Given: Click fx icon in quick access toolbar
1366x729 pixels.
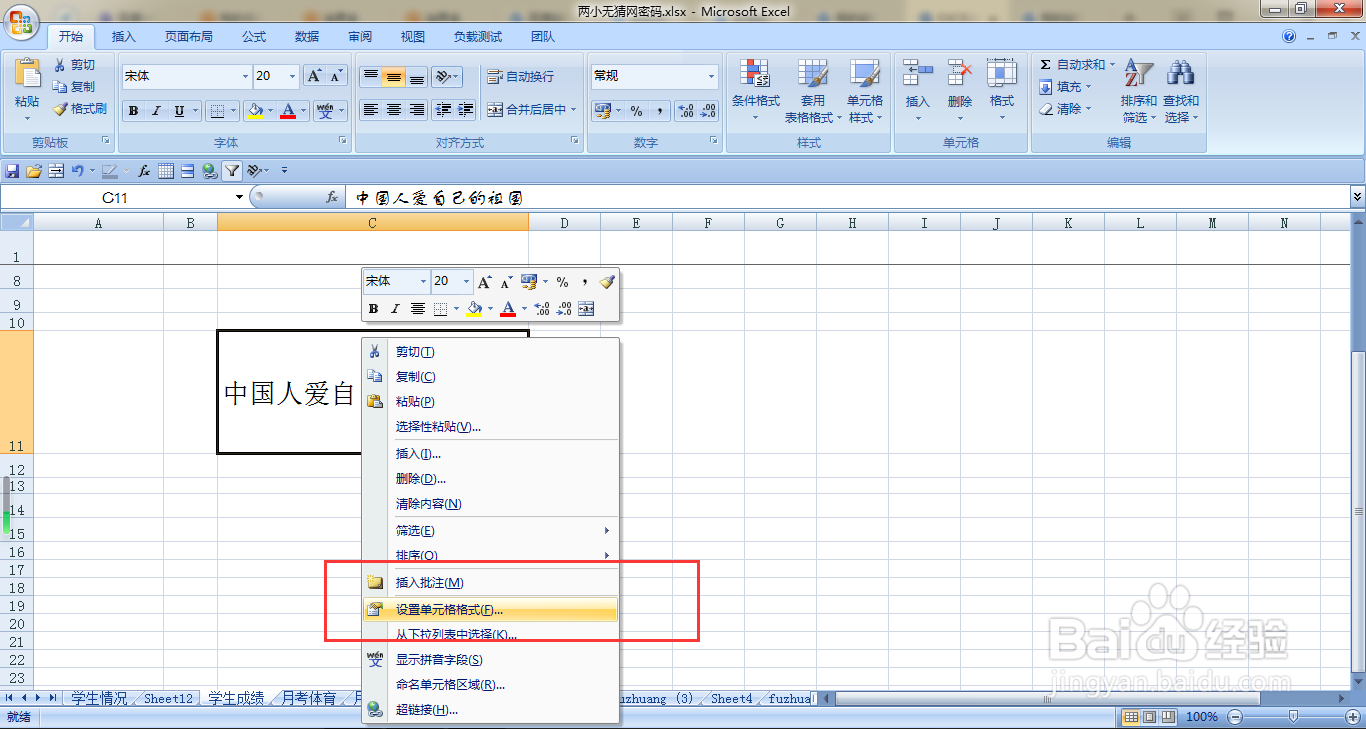Looking at the screenshot, I should [145, 171].
